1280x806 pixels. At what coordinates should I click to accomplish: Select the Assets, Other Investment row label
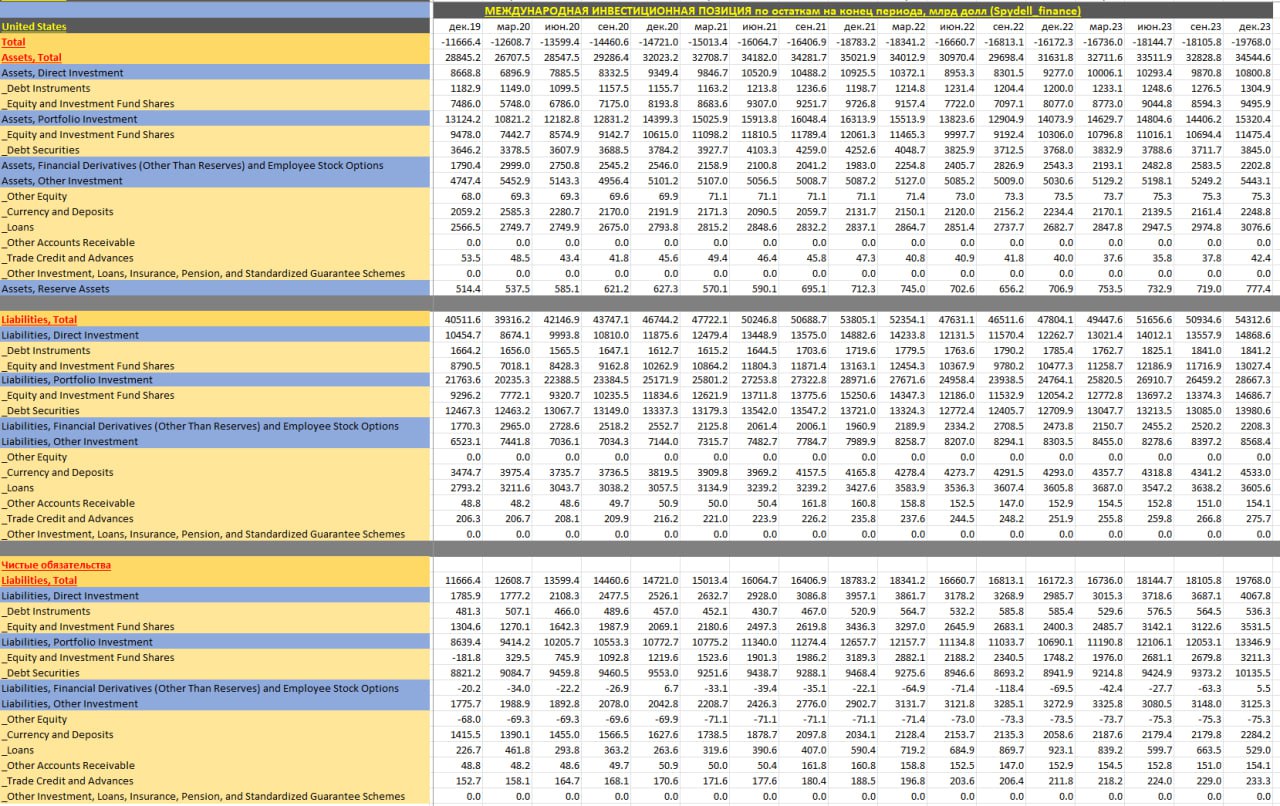[x=63, y=181]
